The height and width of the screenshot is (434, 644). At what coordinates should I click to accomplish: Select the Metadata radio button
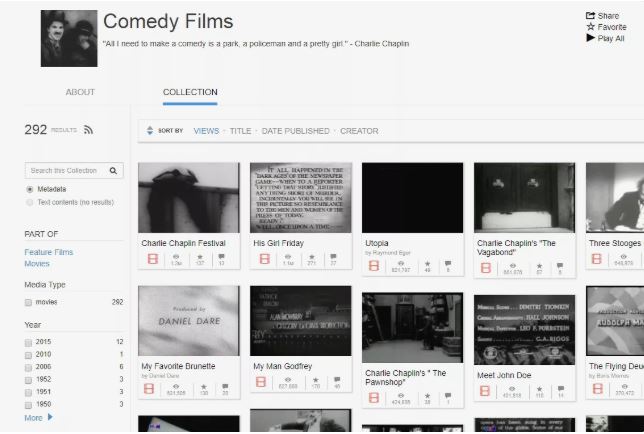pos(30,189)
